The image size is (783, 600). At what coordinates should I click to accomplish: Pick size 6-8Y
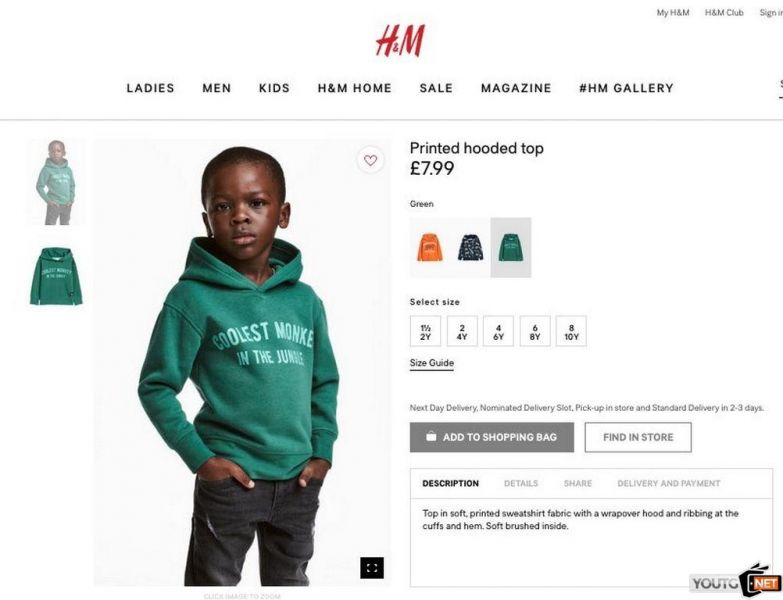click(x=535, y=331)
